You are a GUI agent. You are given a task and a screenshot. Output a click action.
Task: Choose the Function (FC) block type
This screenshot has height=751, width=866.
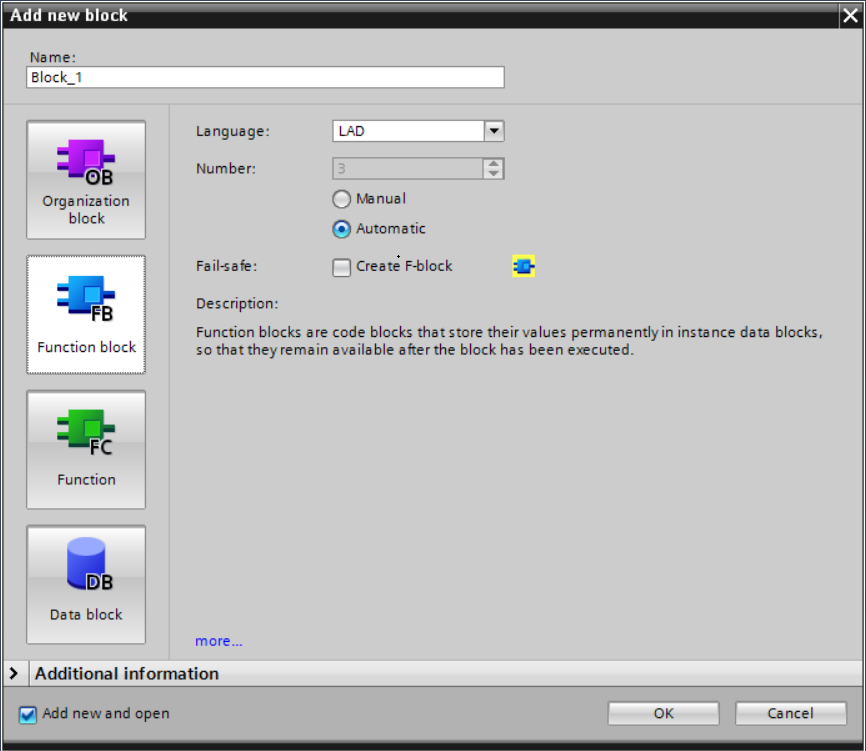coord(86,449)
